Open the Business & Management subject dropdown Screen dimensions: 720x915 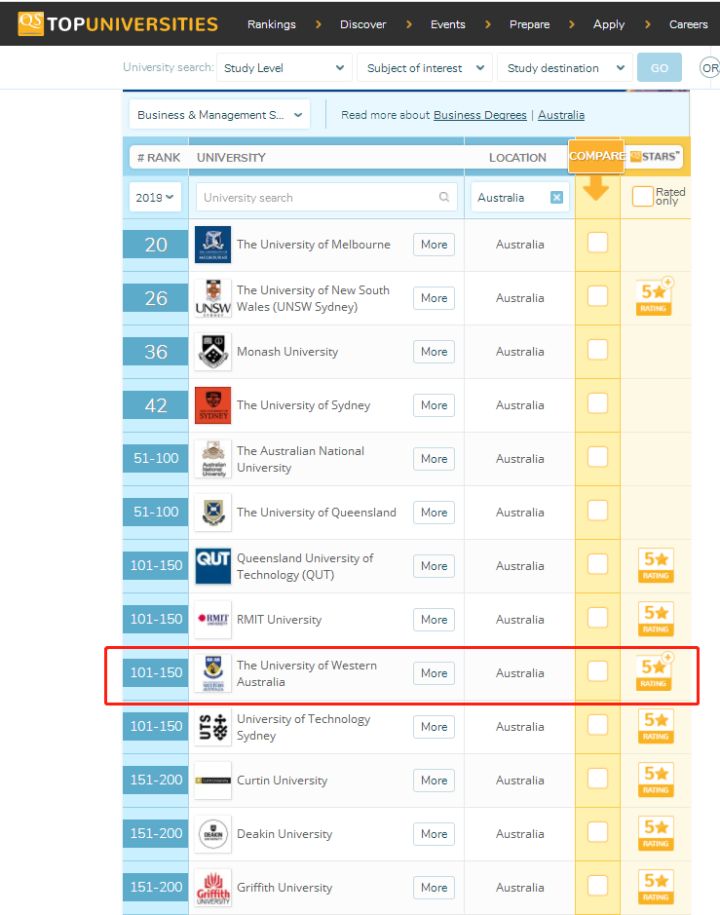[x=219, y=115]
